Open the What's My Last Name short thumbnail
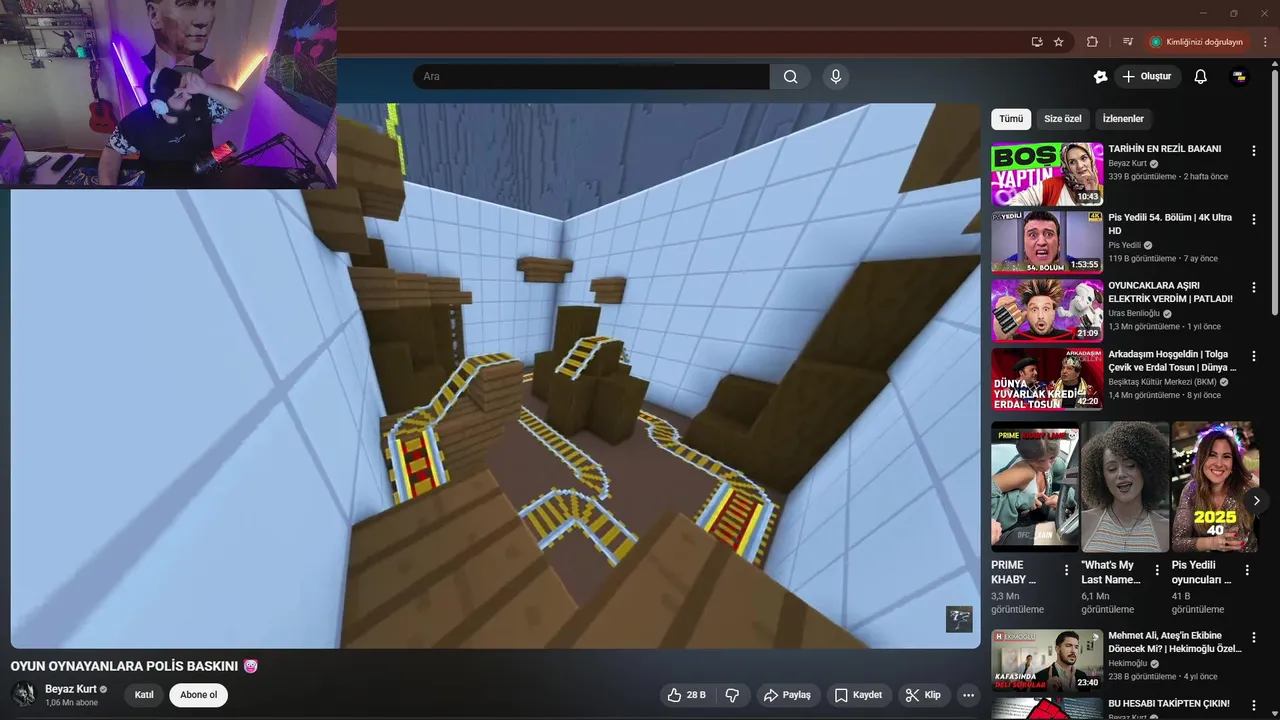Image resolution: width=1280 pixels, height=720 pixels. click(x=1125, y=487)
